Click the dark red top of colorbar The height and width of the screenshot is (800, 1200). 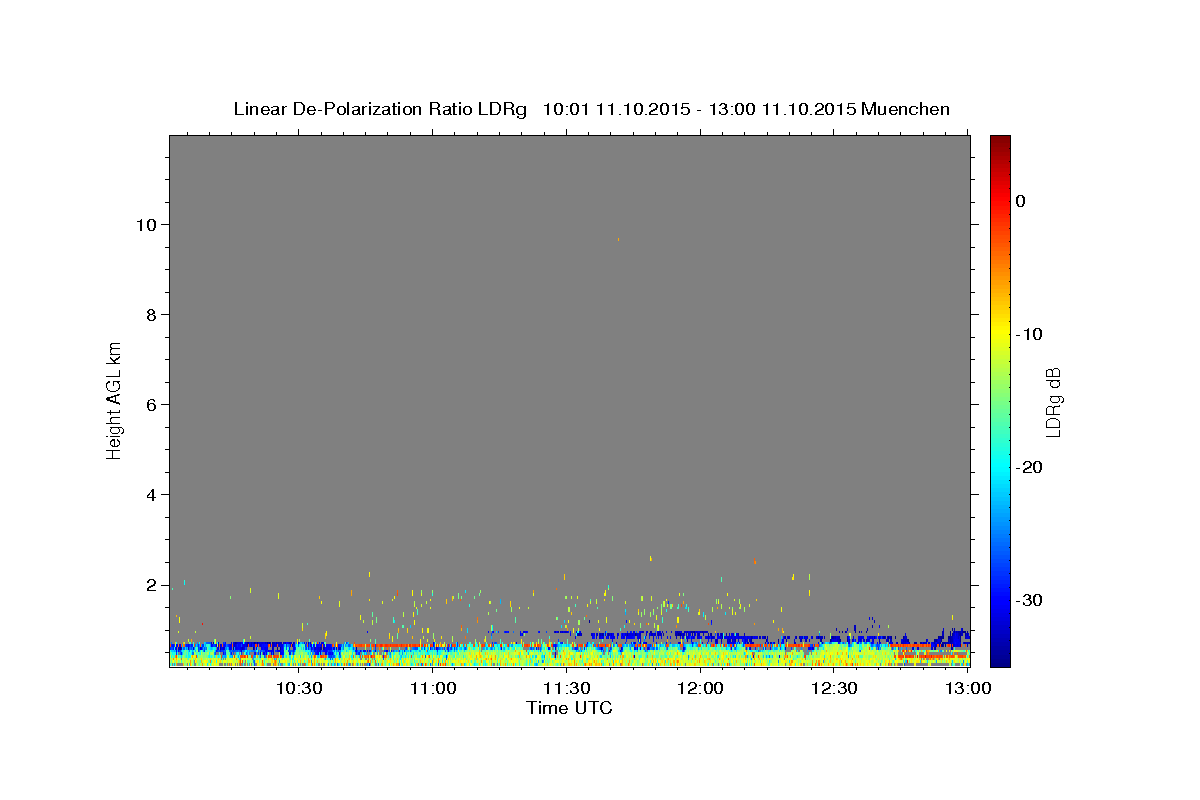tap(1000, 142)
